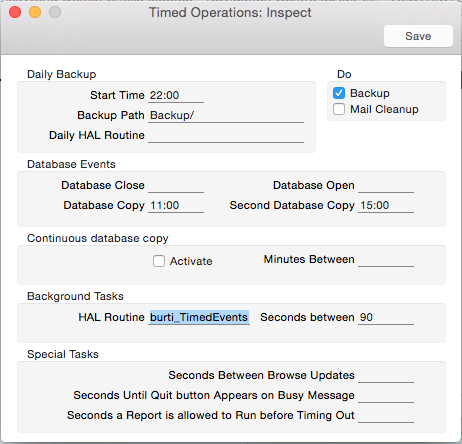Select the Backup Path field

[226, 115]
